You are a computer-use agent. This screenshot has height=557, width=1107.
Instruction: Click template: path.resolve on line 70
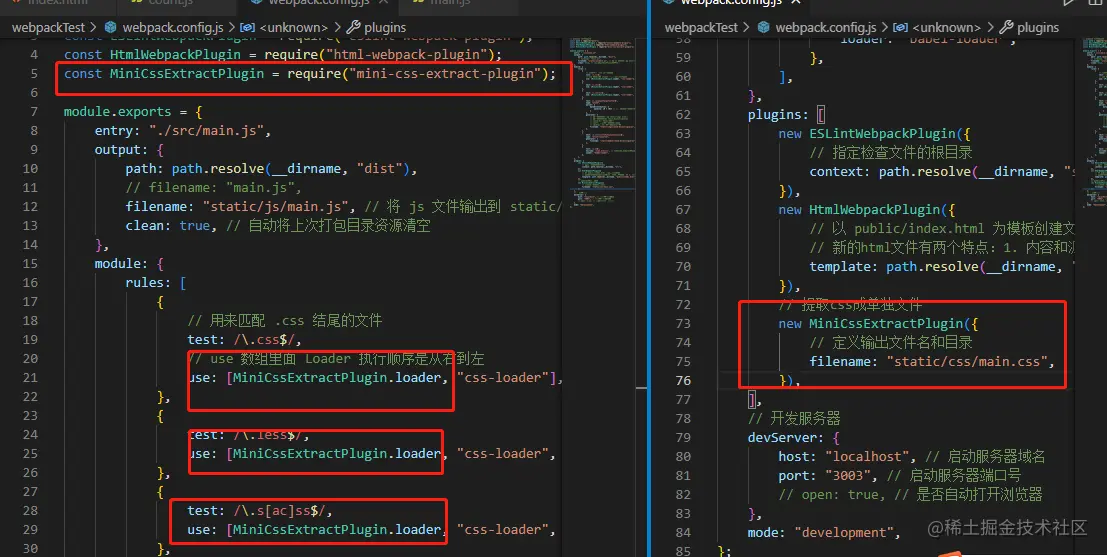[x=894, y=267]
